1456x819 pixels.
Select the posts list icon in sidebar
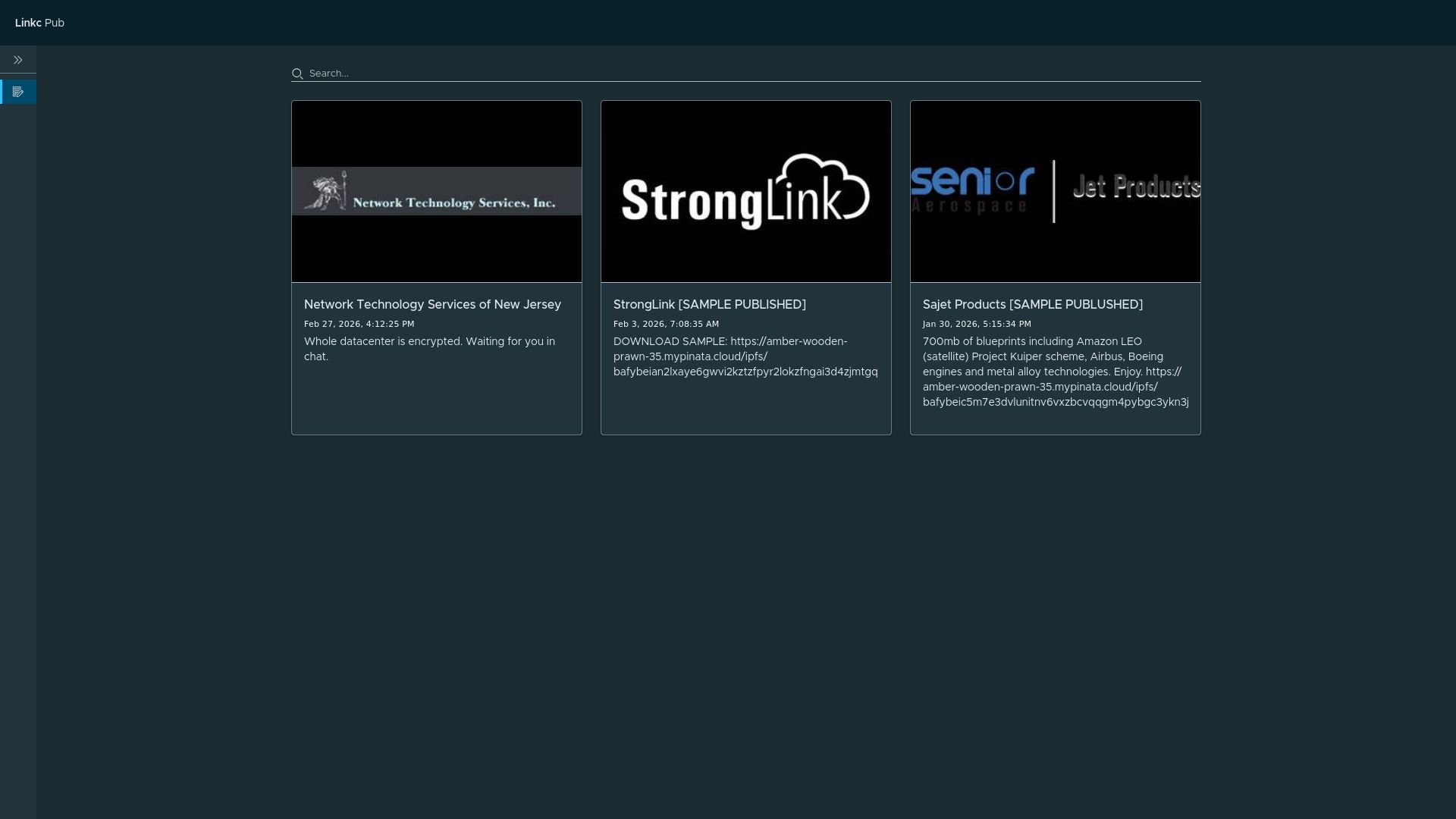(18, 92)
